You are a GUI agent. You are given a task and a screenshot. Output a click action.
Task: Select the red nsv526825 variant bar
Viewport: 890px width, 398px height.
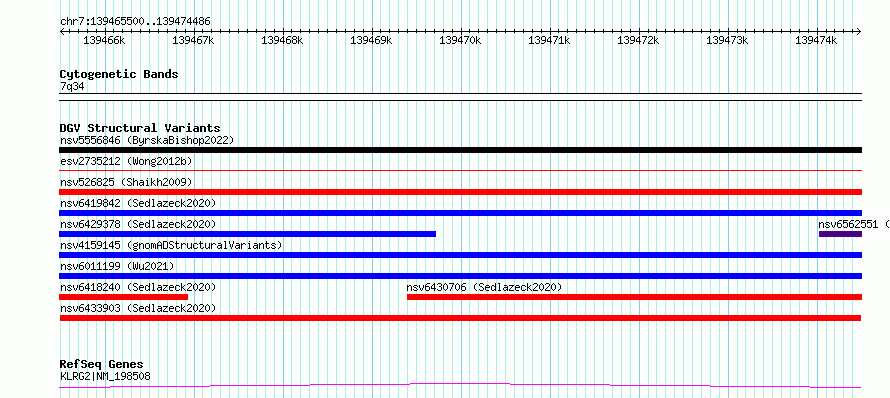(x=460, y=192)
